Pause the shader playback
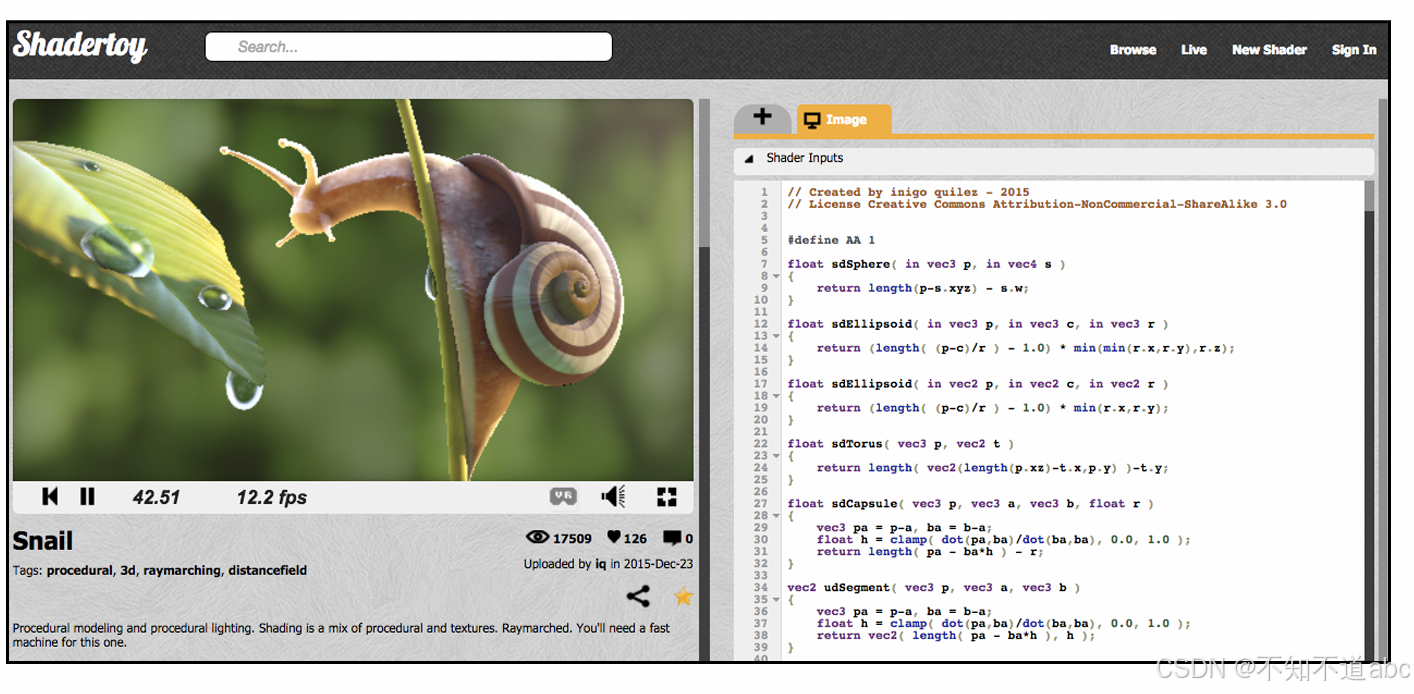The height and width of the screenshot is (694, 1414). click(x=87, y=496)
